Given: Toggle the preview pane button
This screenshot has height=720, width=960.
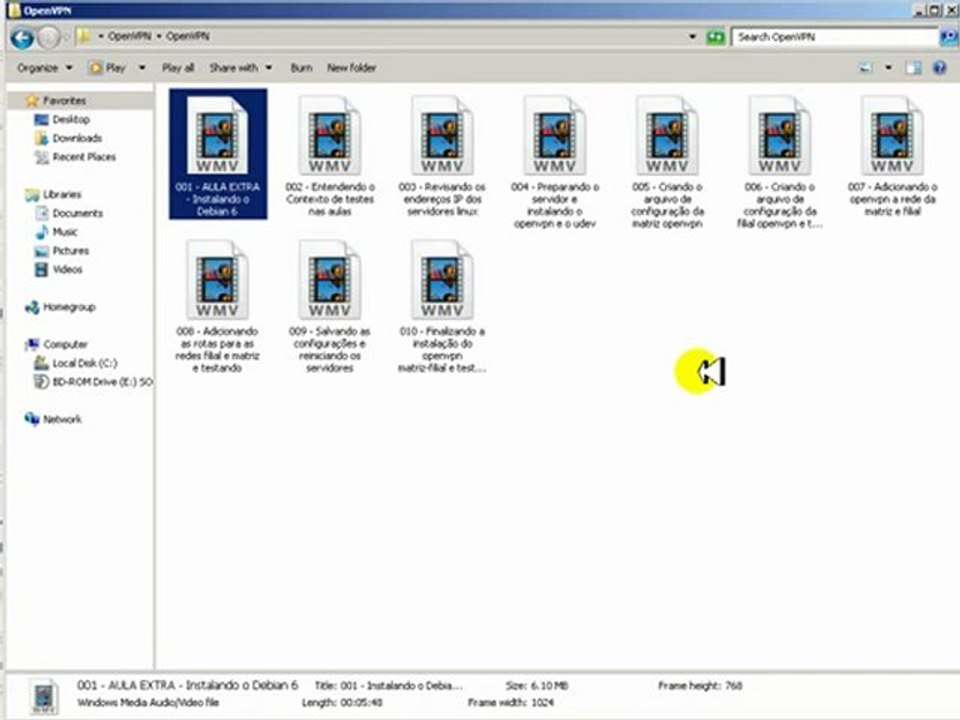Looking at the screenshot, I should pyautogui.click(x=913, y=68).
